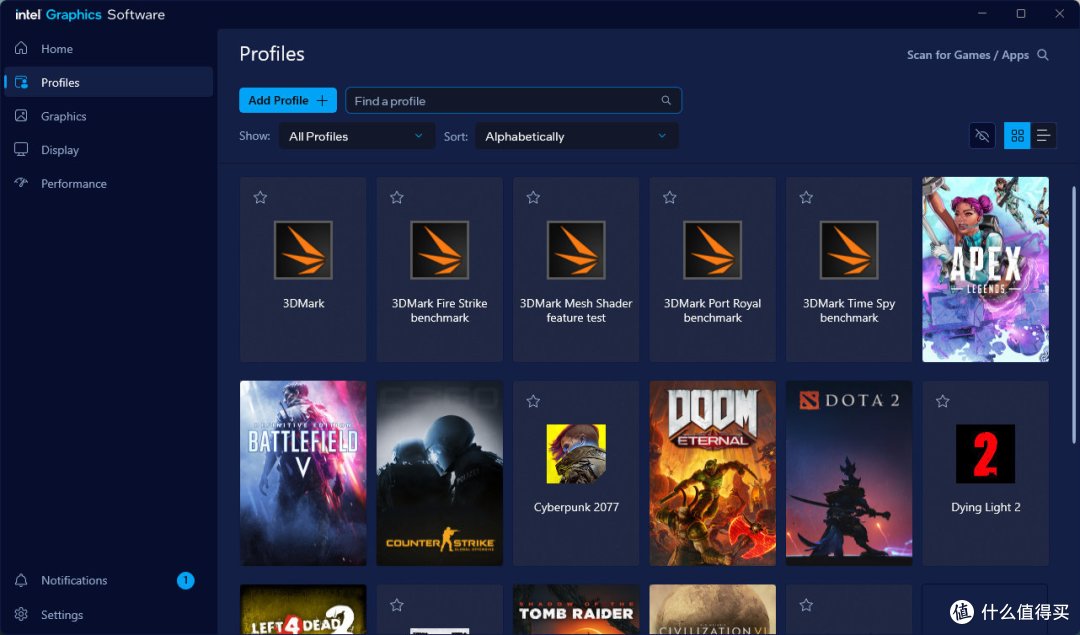The width and height of the screenshot is (1080, 635).
Task: Click the Display monitor icon
Action: click(x=21, y=149)
